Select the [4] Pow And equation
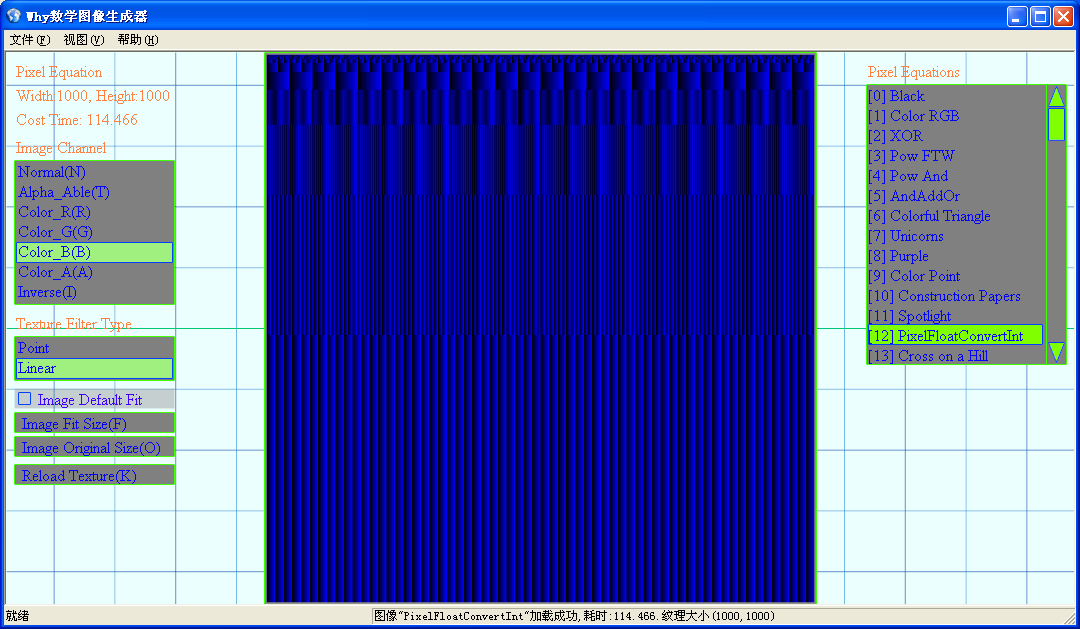This screenshot has width=1080, height=629. (x=956, y=176)
